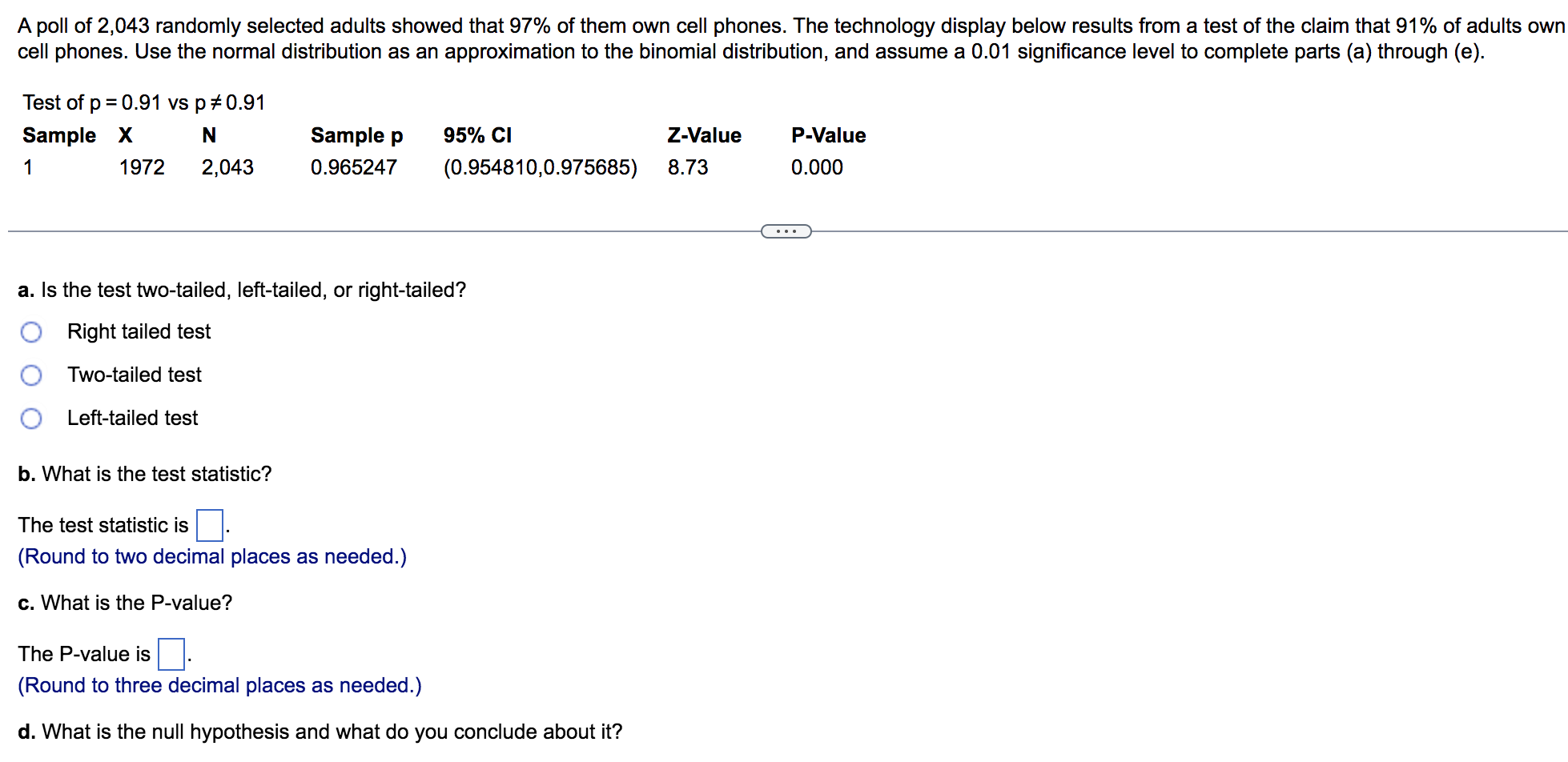Image resolution: width=1568 pixels, height=762 pixels.
Task: Click the N value 2,043
Action: coord(227,167)
